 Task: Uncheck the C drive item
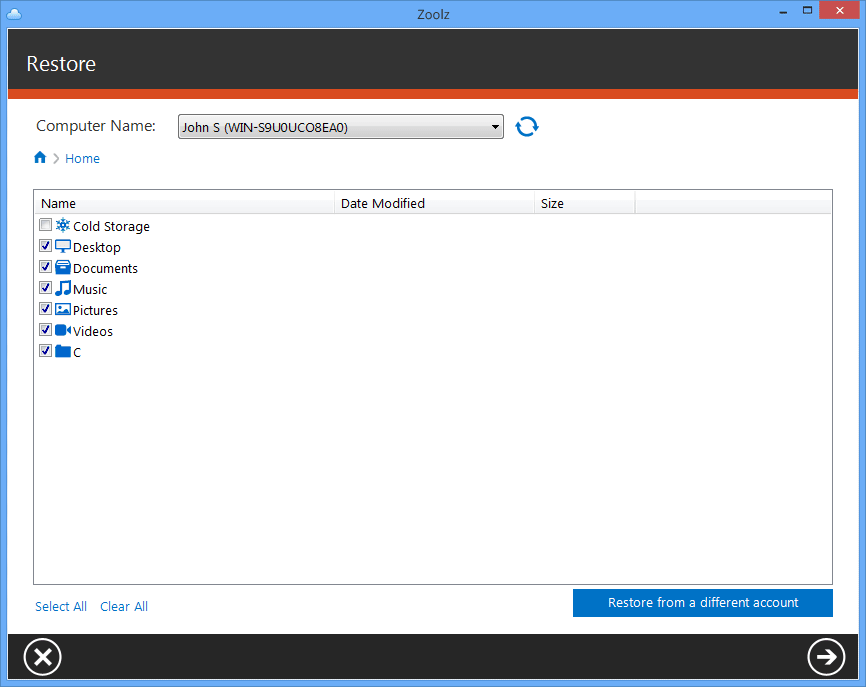click(x=45, y=350)
